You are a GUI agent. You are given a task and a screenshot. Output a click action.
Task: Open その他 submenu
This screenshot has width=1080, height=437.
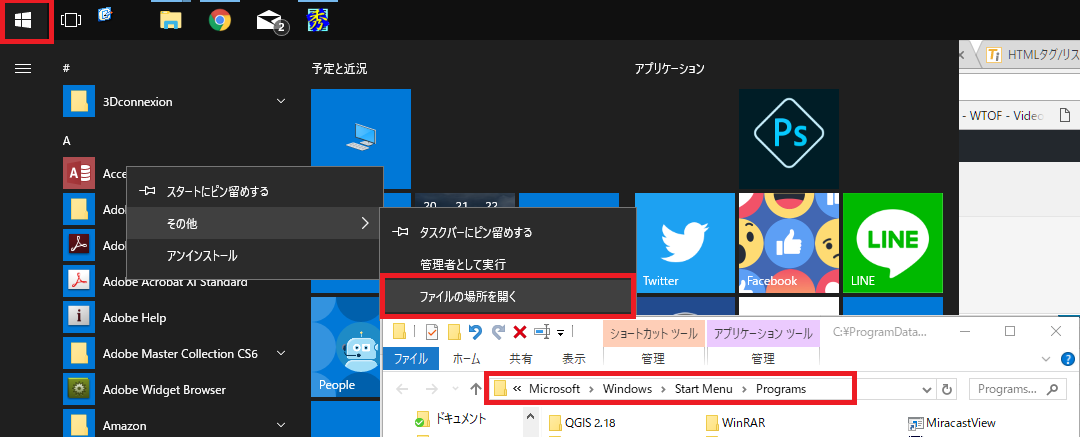[254, 223]
